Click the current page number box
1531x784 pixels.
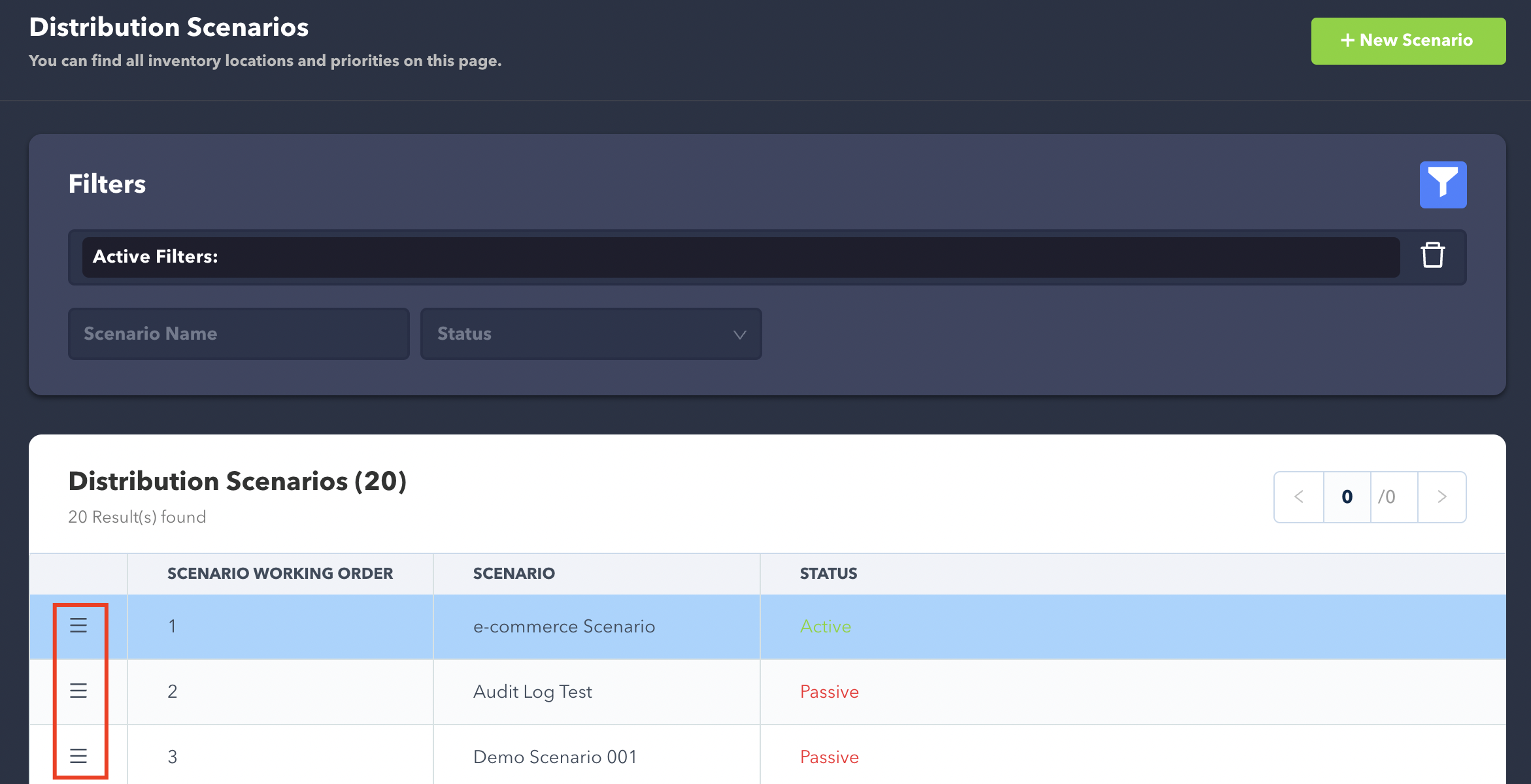tap(1347, 497)
